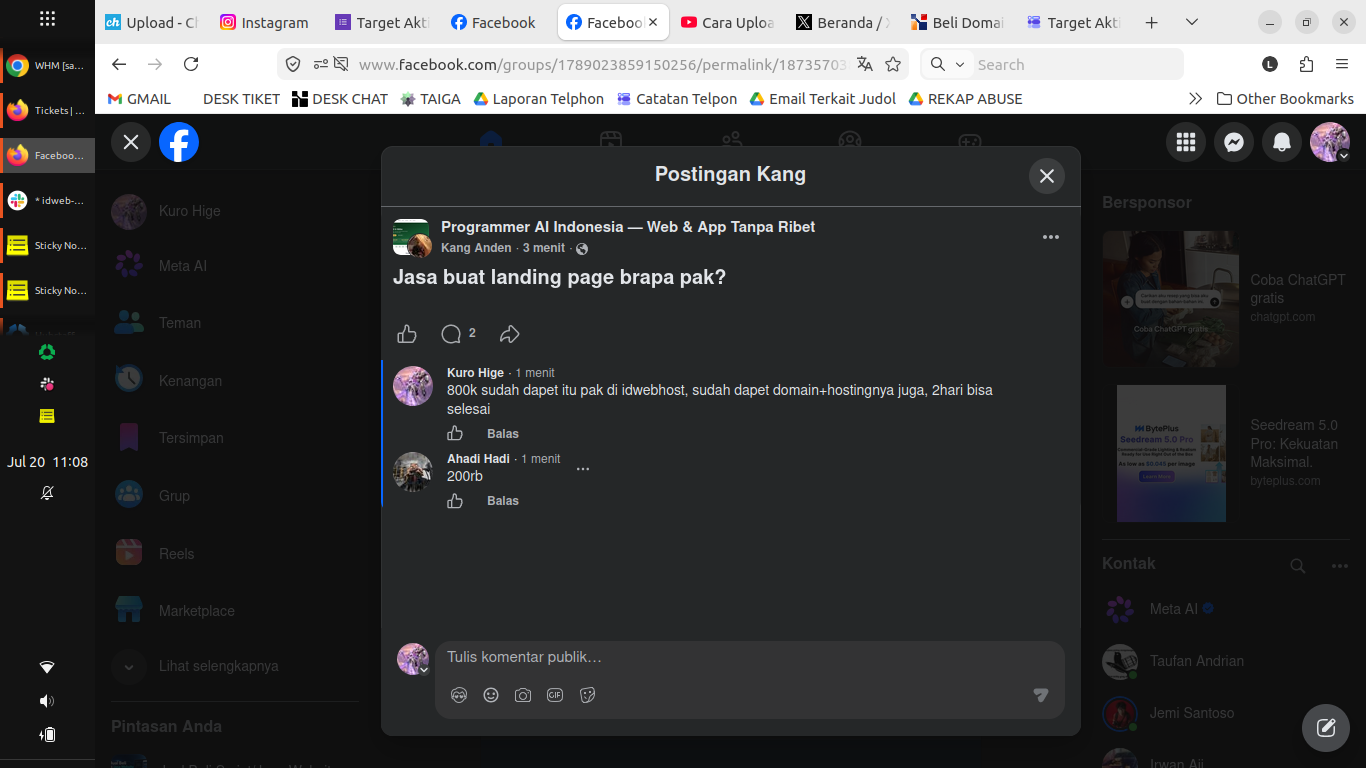Switch to the Beli Domain tab

[958, 22]
